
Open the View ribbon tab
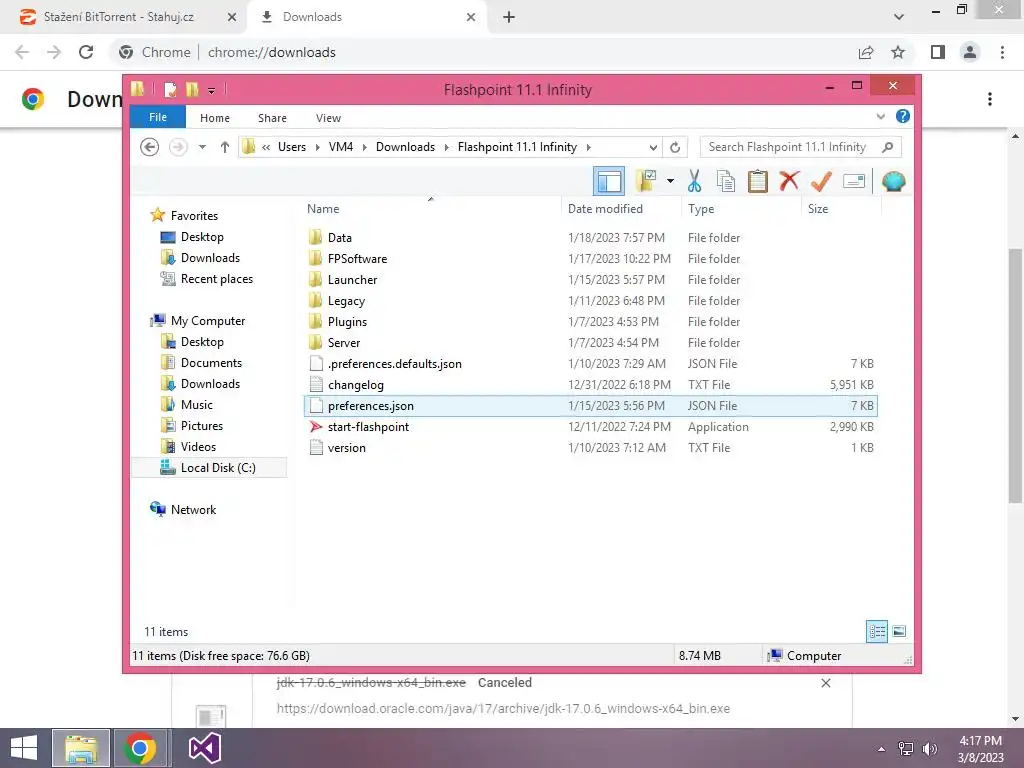[x=328, y=118]
